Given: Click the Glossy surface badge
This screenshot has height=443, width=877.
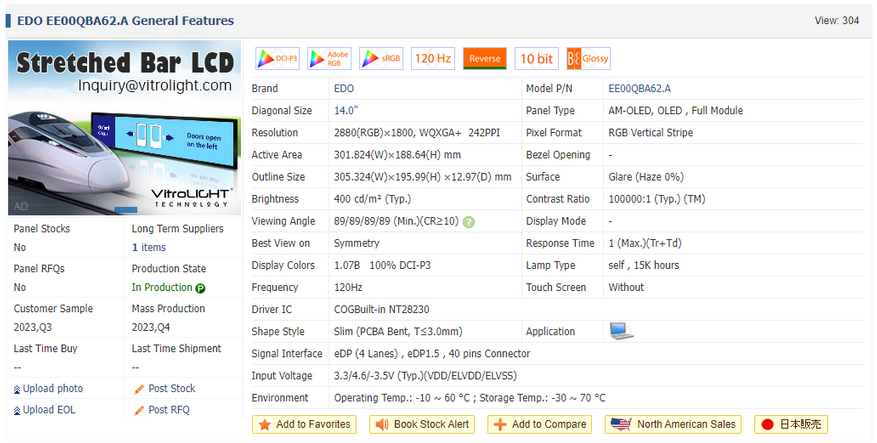Looking at the screenshot, I should (588, 58).
